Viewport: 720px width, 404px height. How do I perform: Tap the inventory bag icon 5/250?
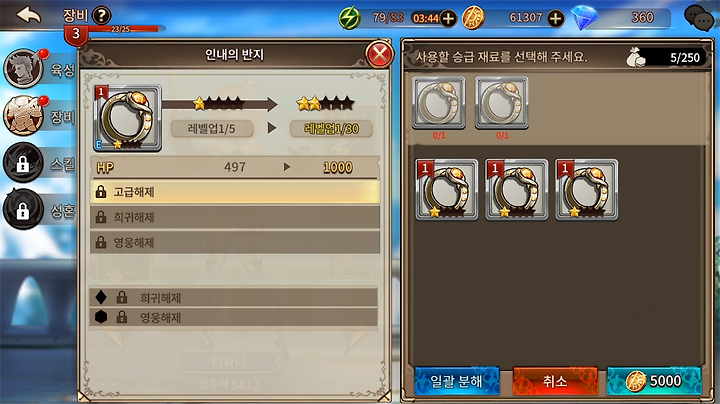[636, 57]
